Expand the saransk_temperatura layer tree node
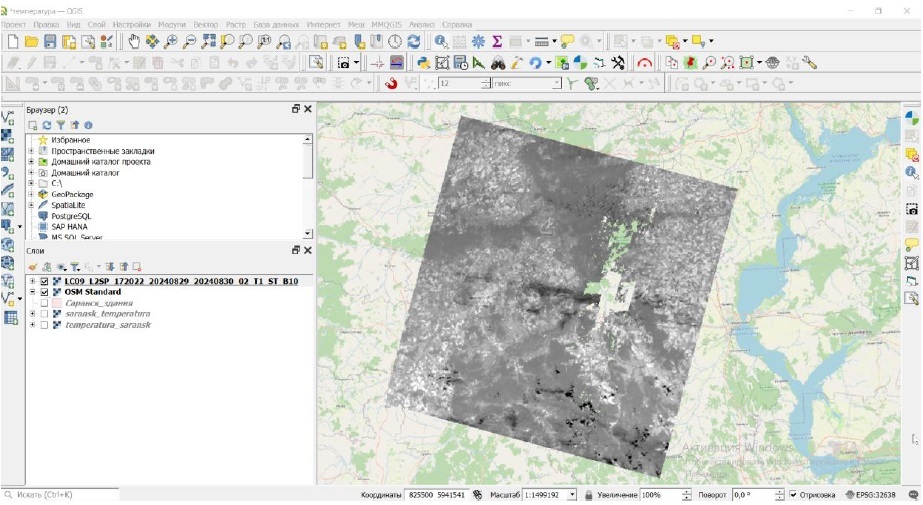 (32, 314)
